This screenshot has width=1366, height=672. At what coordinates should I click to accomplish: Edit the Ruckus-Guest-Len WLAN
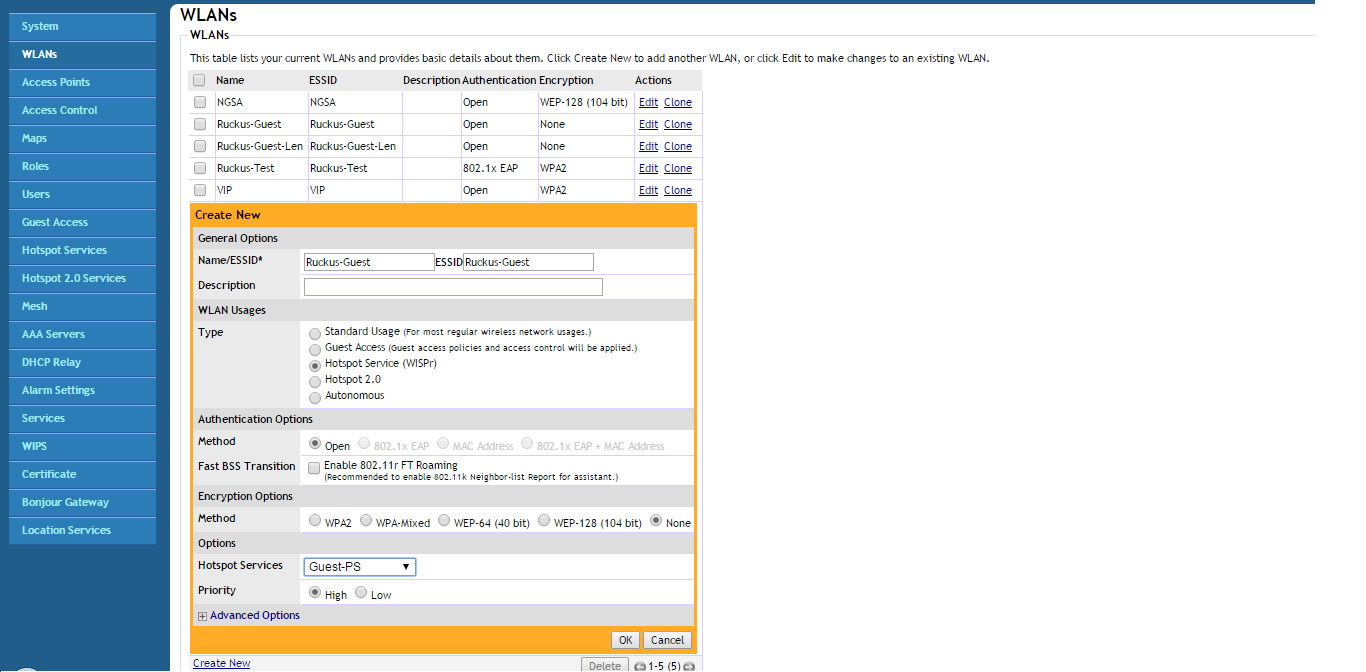click(x=648, y=146)
